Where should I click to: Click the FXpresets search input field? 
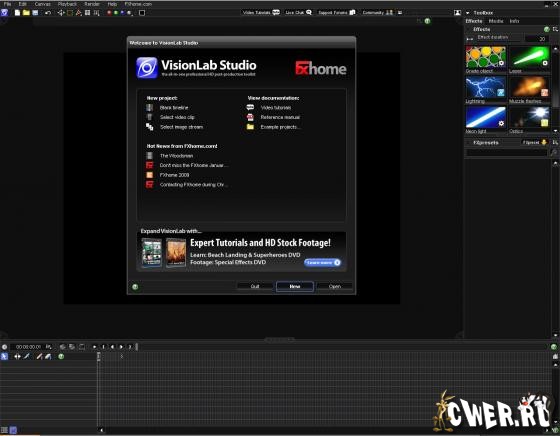tap(507, 152)
